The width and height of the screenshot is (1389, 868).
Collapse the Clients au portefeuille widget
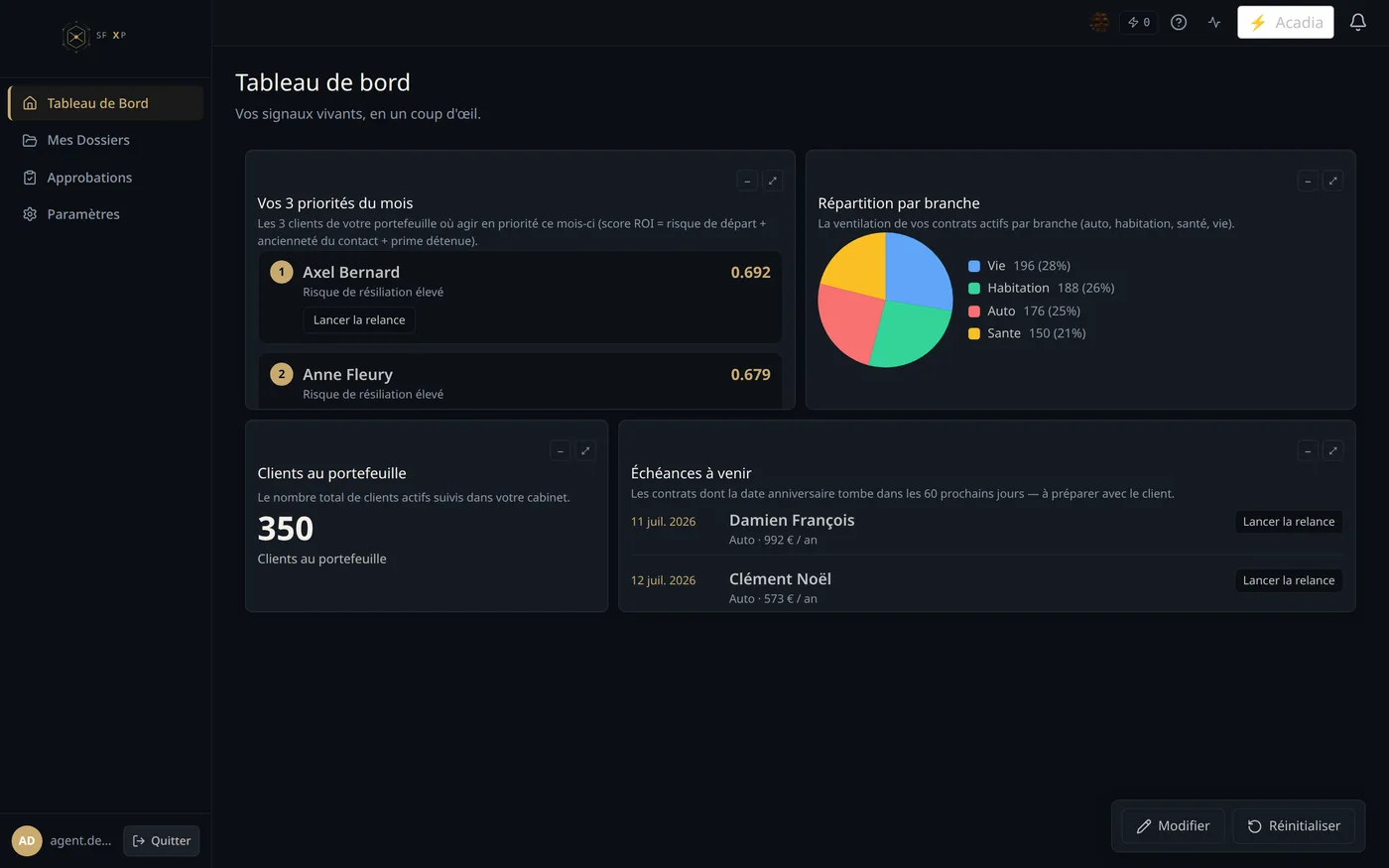tap(560, 450)
